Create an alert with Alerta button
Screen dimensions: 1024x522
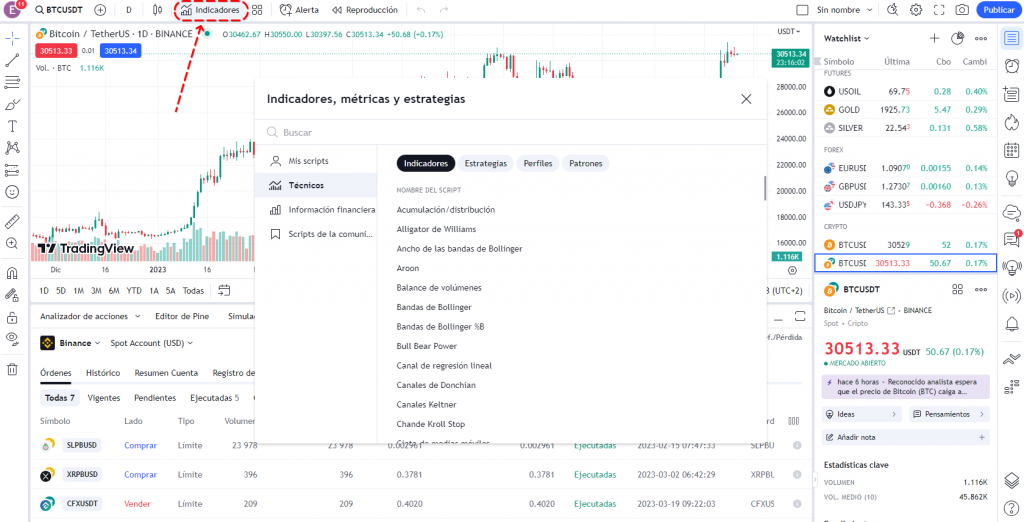(x=299, y=10)
